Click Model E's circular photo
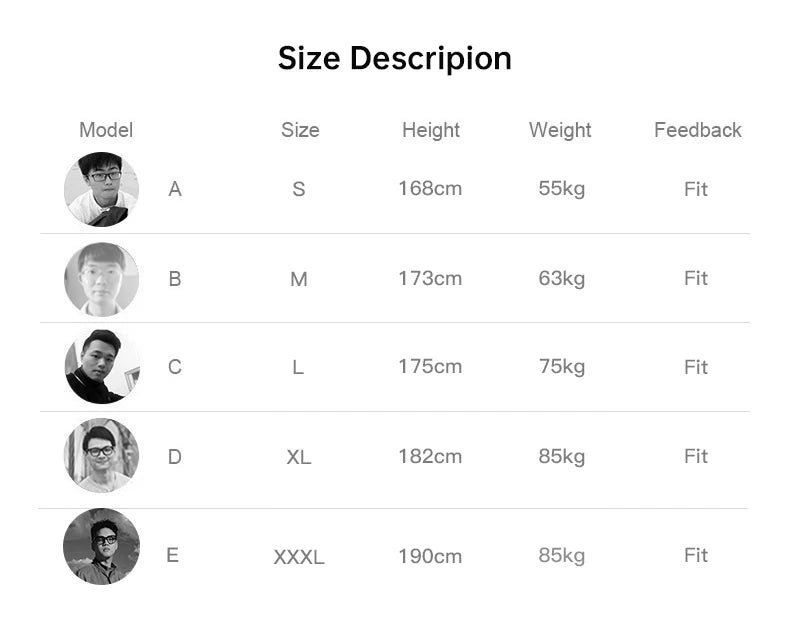The height and width of the screenshot is (636, 790). [101, 546]
